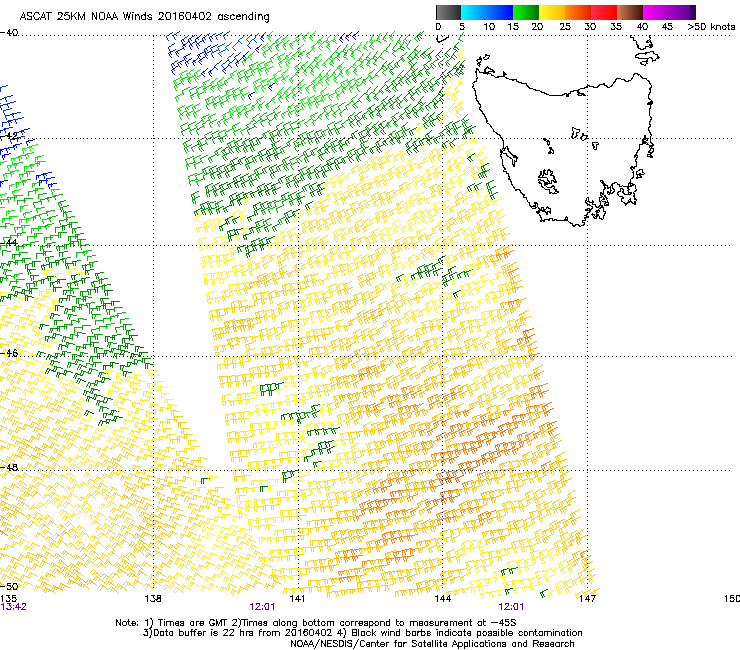
Task: Select the "12:01" time label between 144 and 147
Action: (x=511, y=607)
